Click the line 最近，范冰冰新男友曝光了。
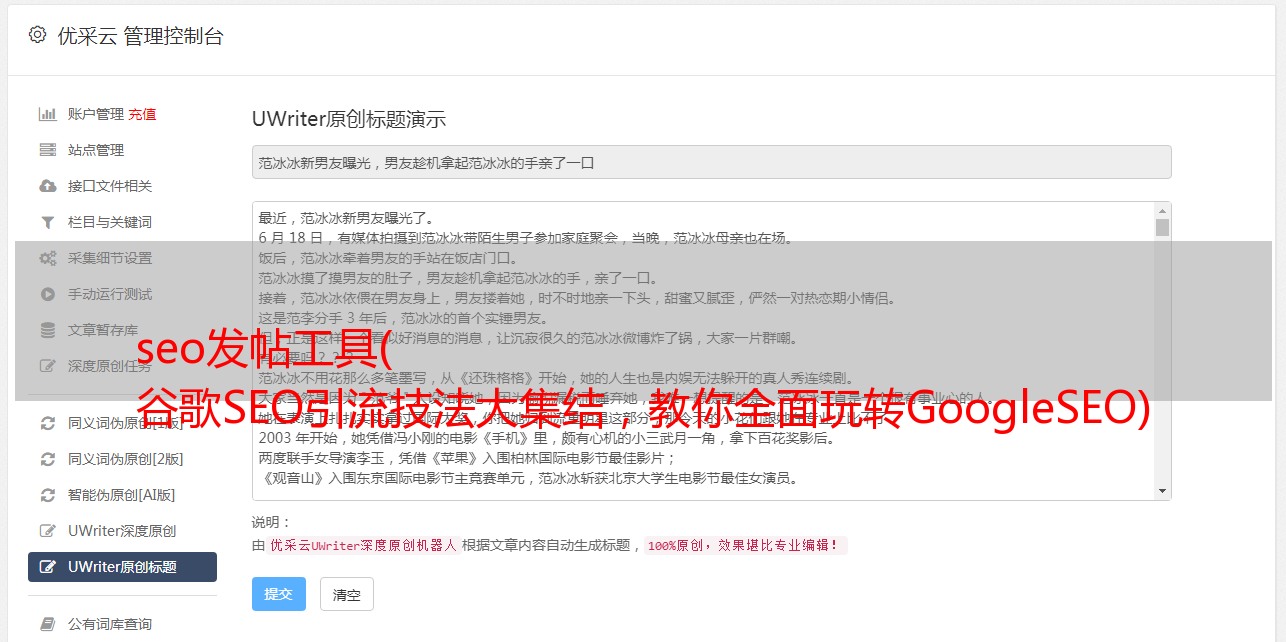The width and height of the screenshot is (1286, 642). tap(346, 218)
